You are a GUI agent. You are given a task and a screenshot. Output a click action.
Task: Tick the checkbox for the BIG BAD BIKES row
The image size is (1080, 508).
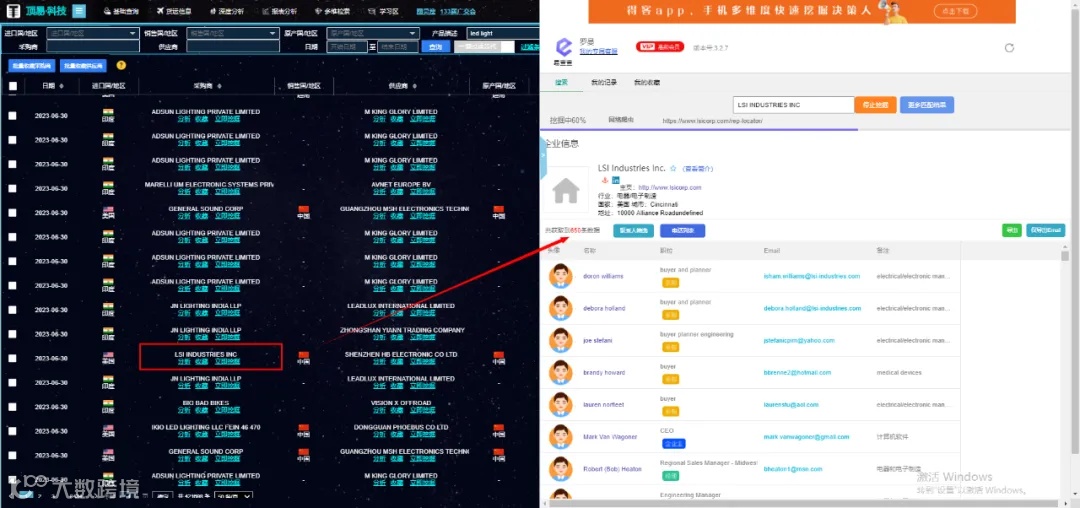click(12, 406)
